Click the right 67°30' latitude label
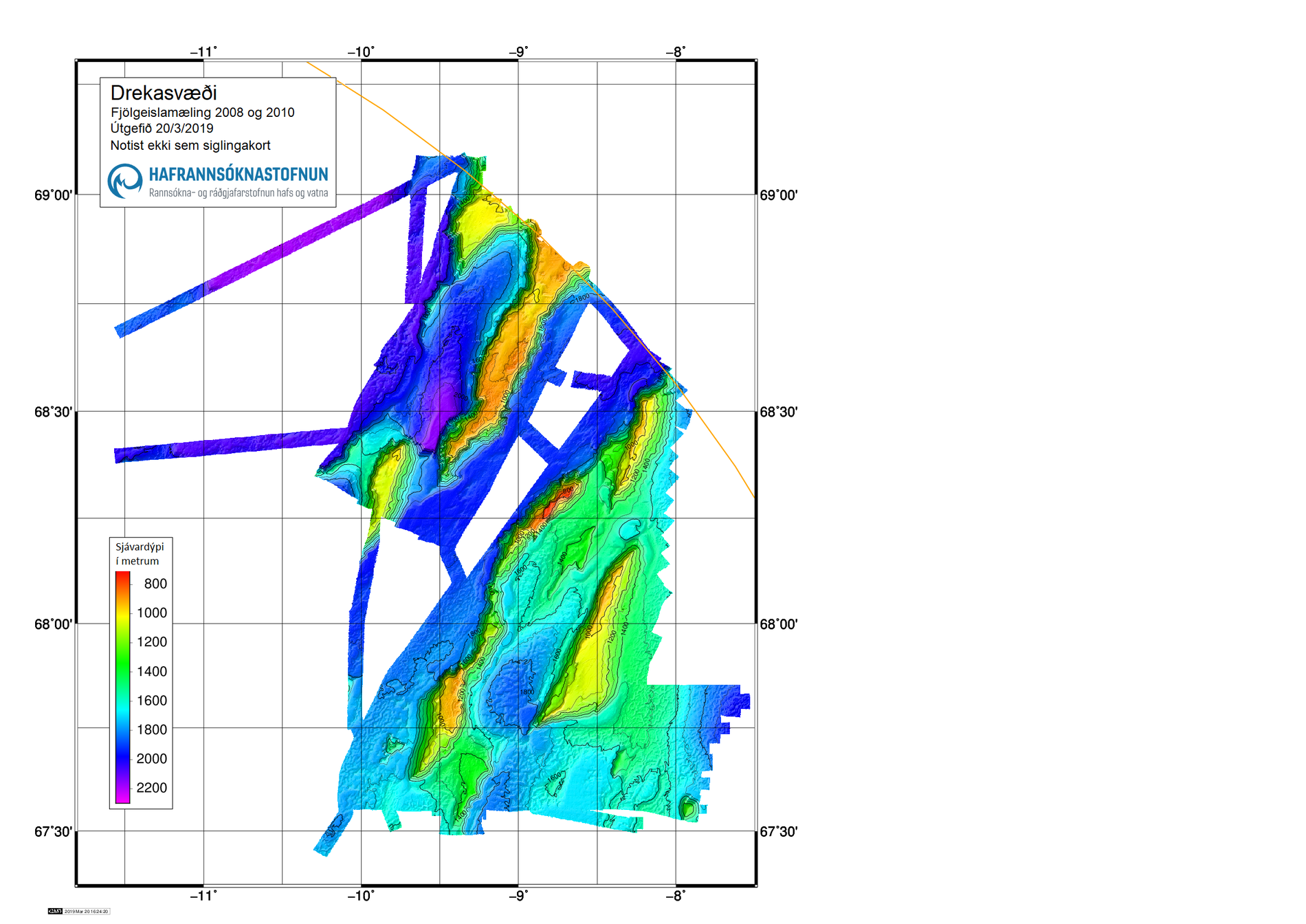 coord(778,832)
